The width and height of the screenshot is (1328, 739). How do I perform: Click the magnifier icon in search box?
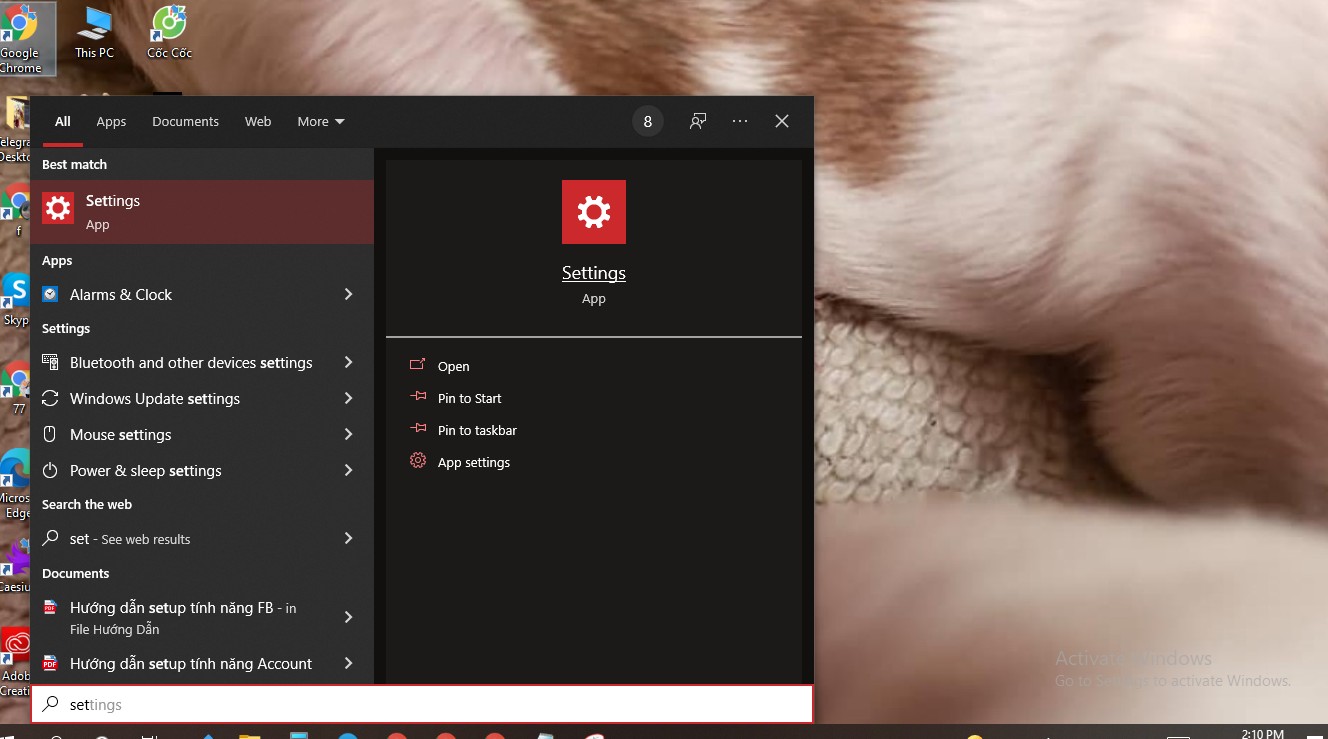(x=50, y=704)
